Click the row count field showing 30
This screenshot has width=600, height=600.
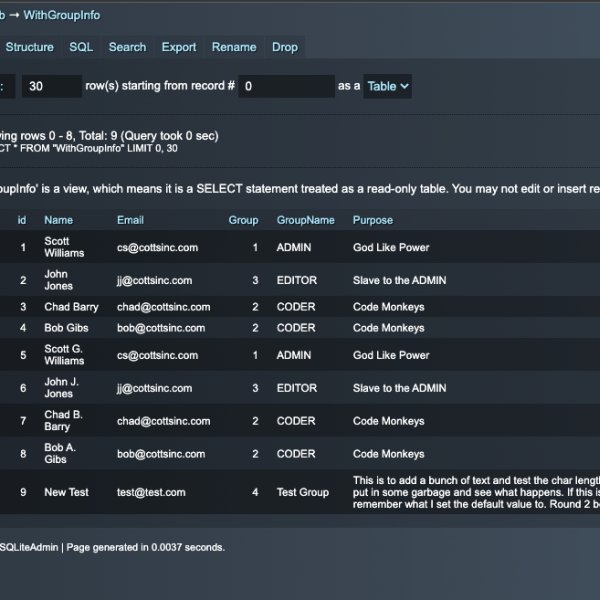pyautogui.click(x=51, y=86)
